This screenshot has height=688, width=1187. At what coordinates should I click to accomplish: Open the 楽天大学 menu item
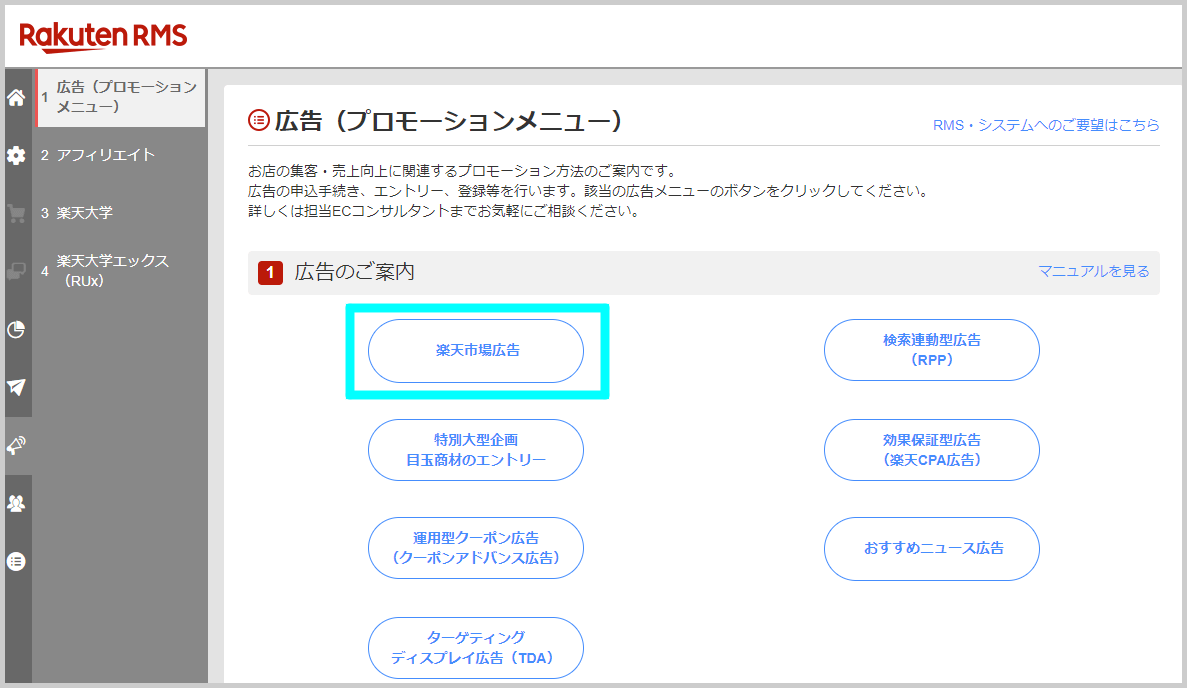click(x=84, y=213)
